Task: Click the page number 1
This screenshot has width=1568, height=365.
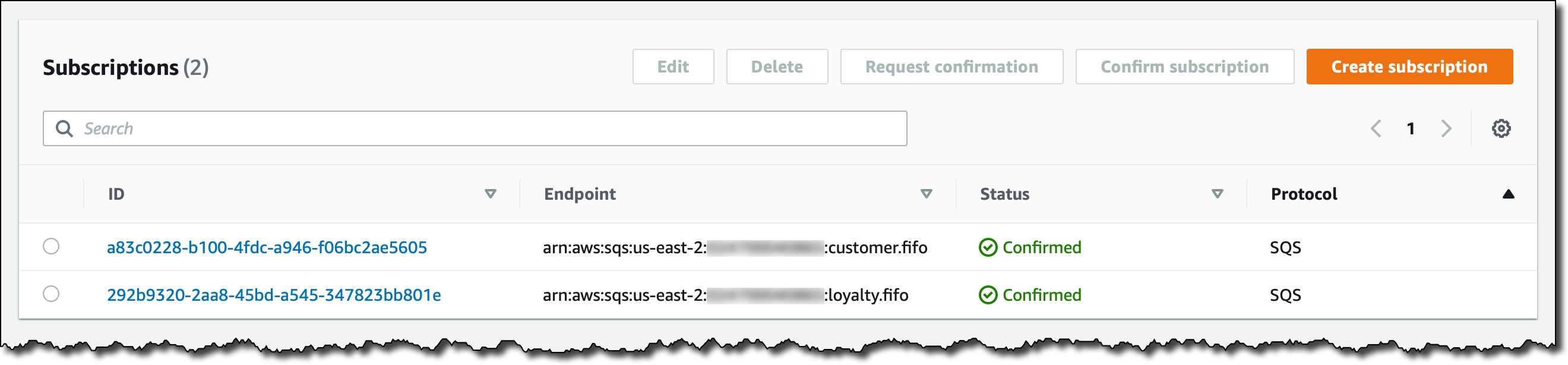Action: (x=1411, y=128)
